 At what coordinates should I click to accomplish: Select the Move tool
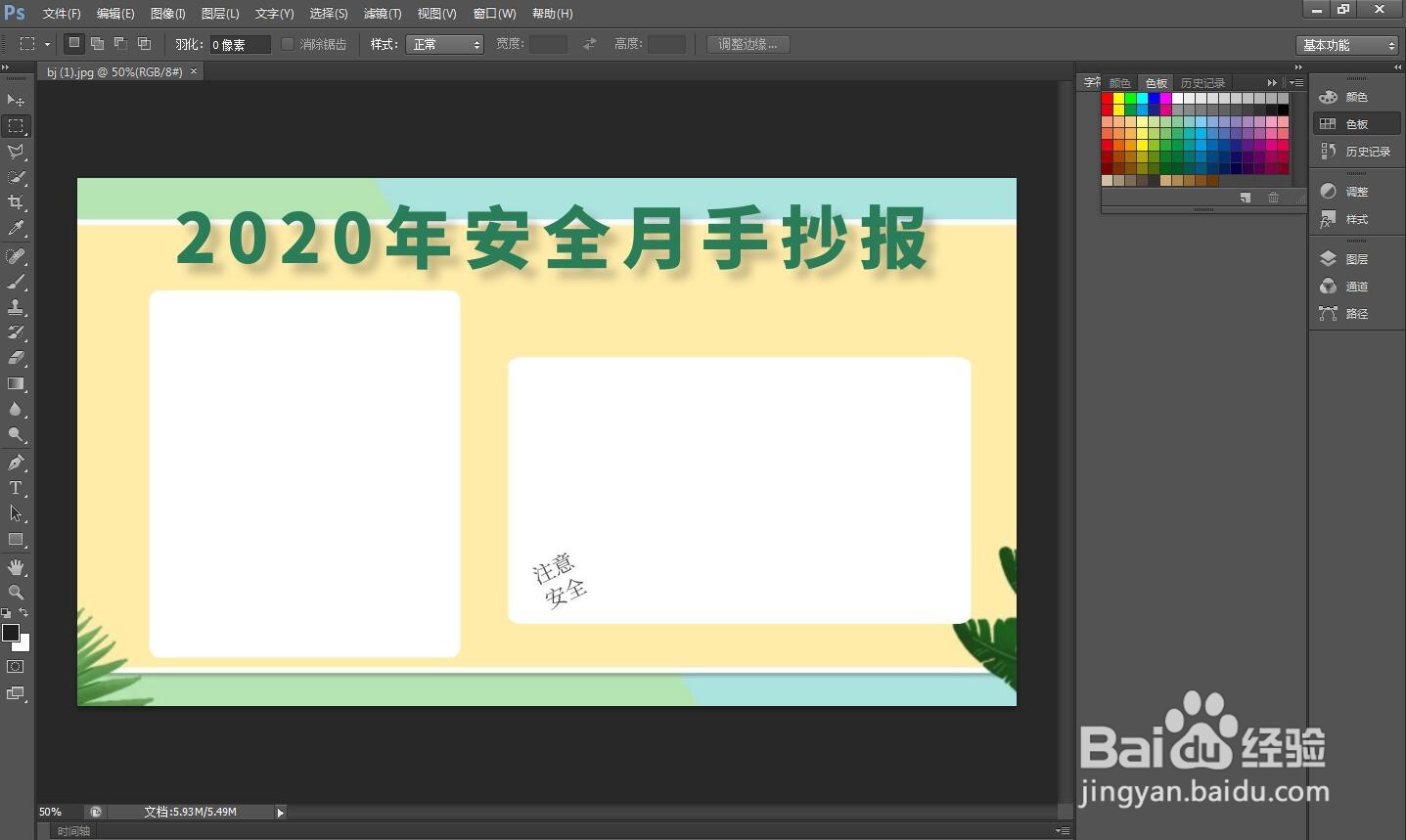pos(16,100)
